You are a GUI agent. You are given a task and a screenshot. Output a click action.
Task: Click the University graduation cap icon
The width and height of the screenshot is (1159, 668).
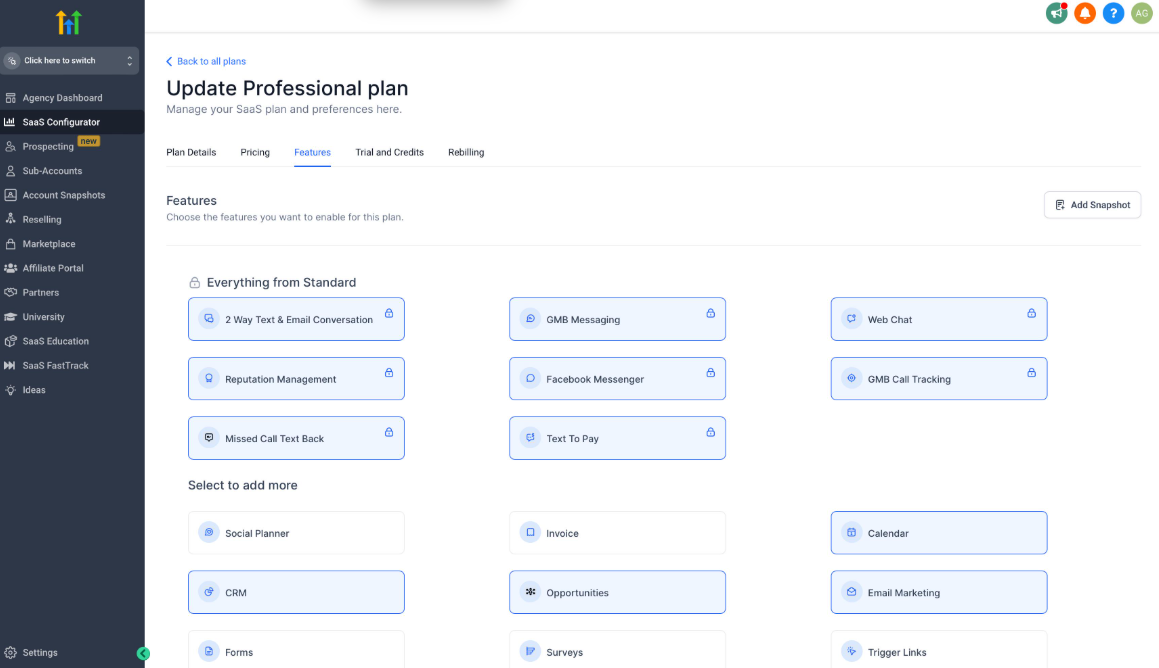10,317
